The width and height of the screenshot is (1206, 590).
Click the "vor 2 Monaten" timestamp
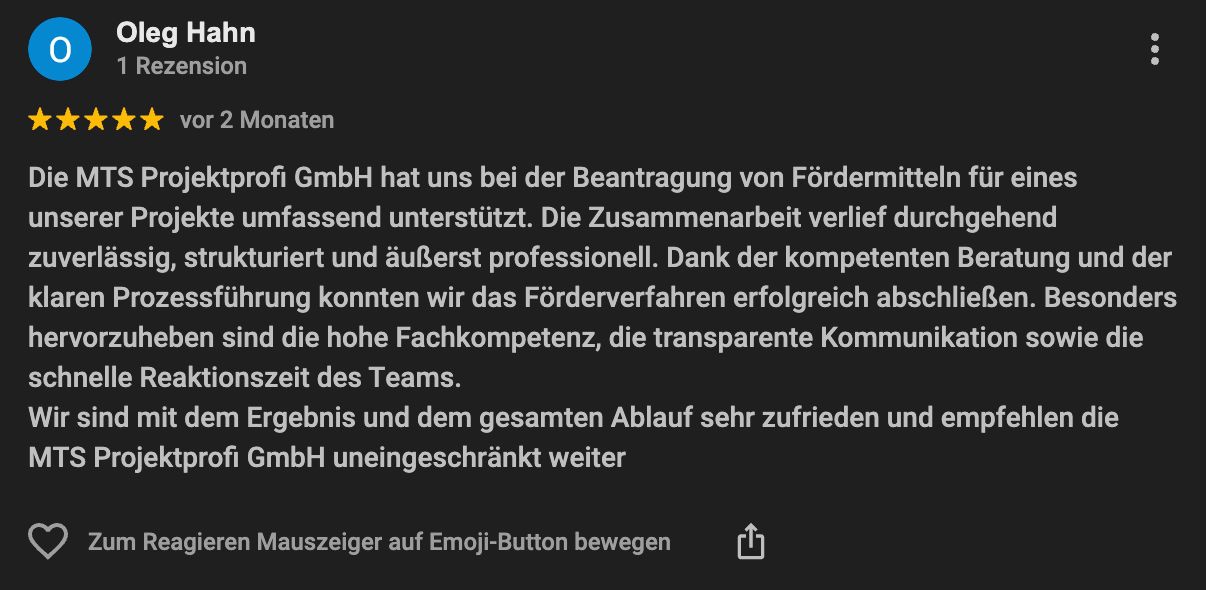point(257,120)
